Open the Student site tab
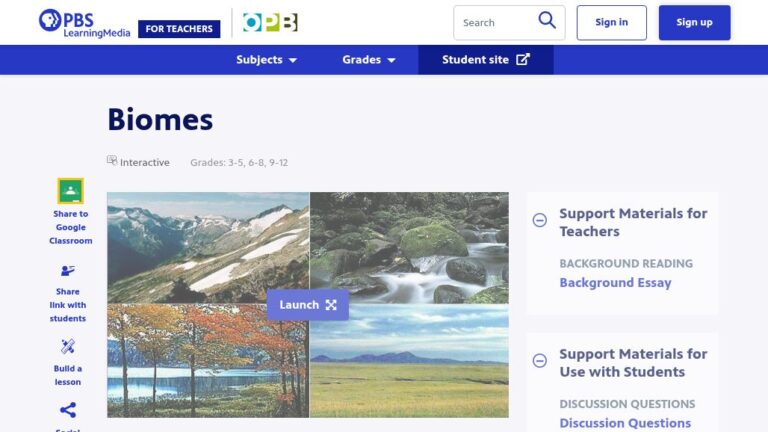Image resolution: width=768 pixels, height=432 pixels. [486, 60]
